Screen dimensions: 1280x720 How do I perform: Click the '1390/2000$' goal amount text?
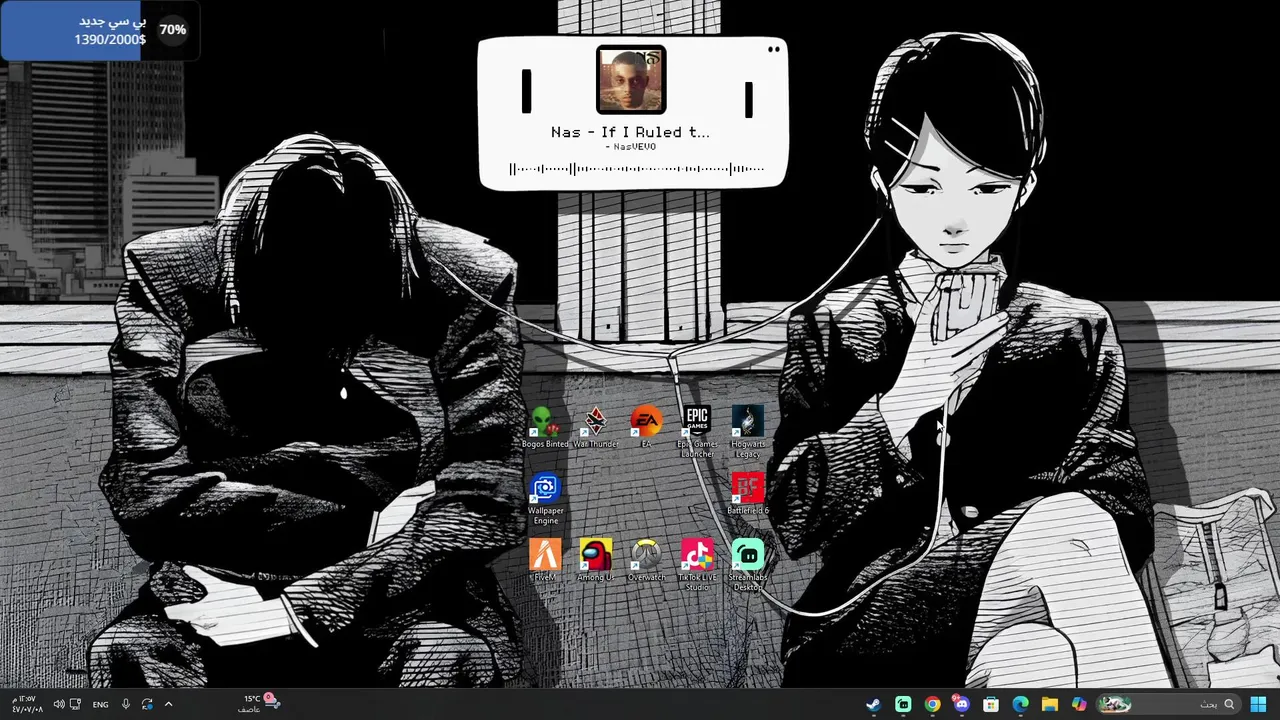pos(110,40)
